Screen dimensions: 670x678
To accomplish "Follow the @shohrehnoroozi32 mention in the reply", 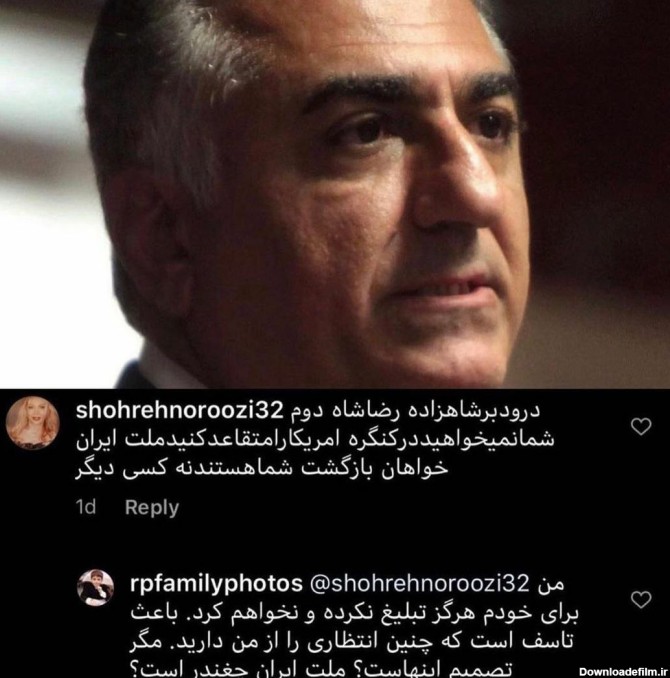I will [x=420, y=583].
